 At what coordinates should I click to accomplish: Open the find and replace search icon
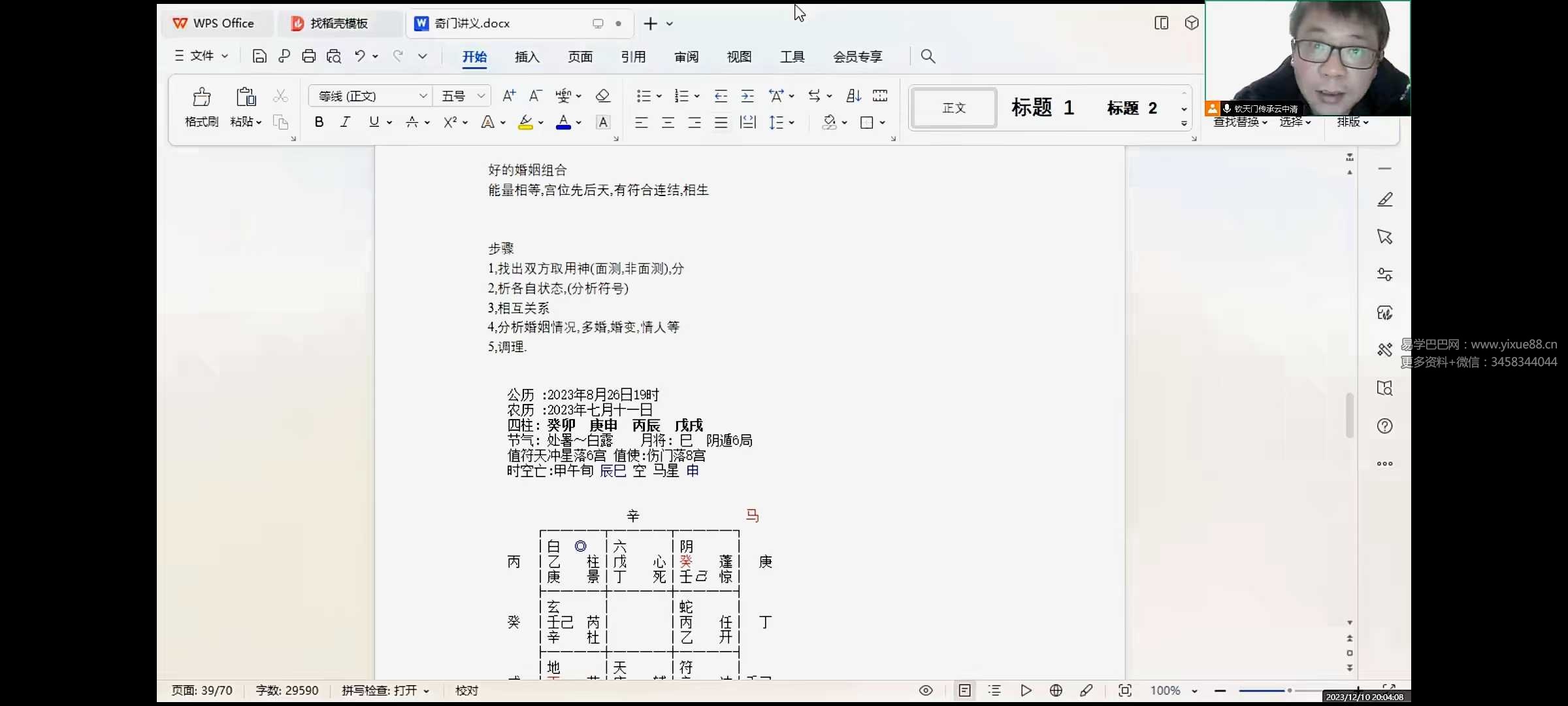point(927,56)
